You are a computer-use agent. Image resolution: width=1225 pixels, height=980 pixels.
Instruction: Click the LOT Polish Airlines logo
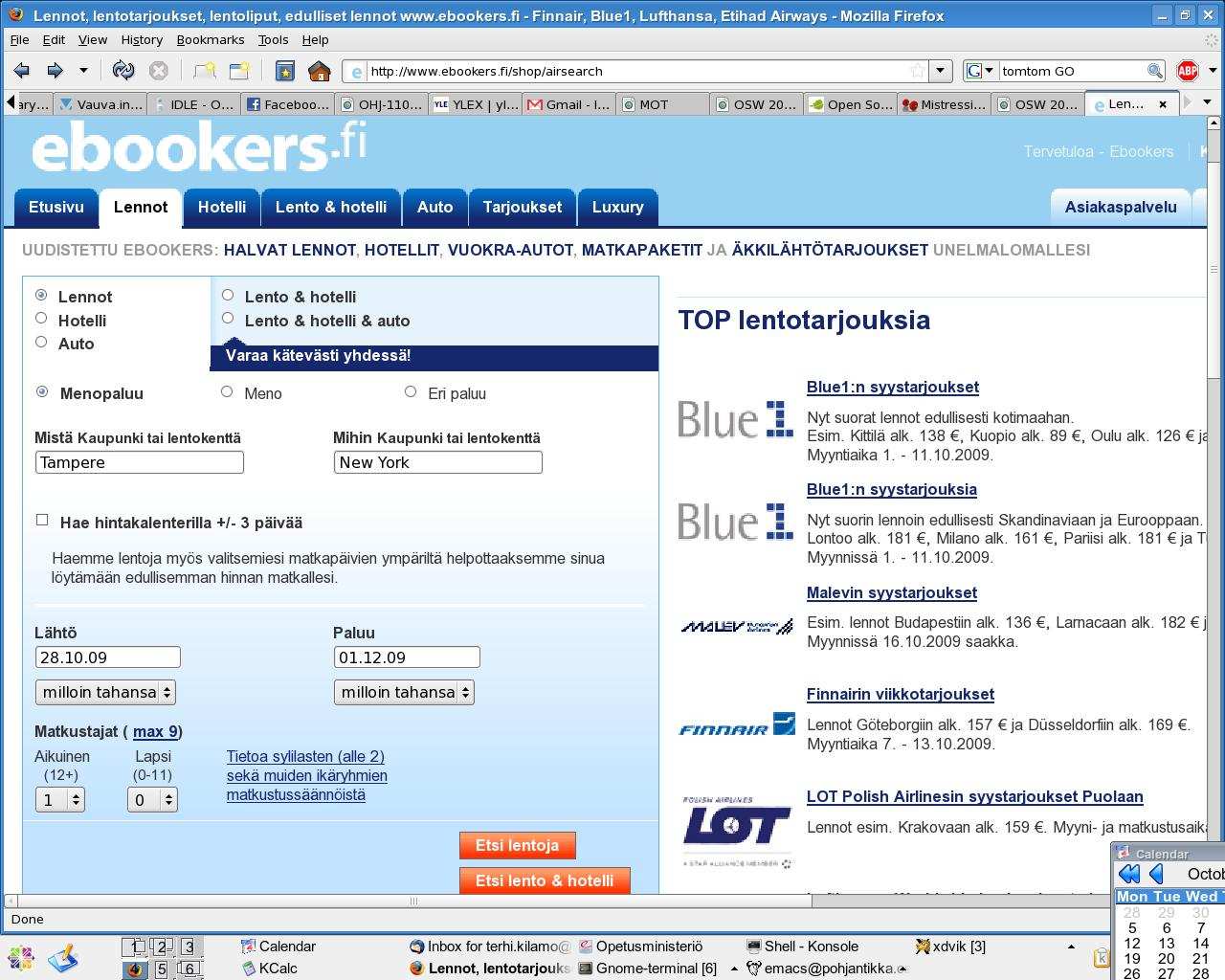click(736, 831)
